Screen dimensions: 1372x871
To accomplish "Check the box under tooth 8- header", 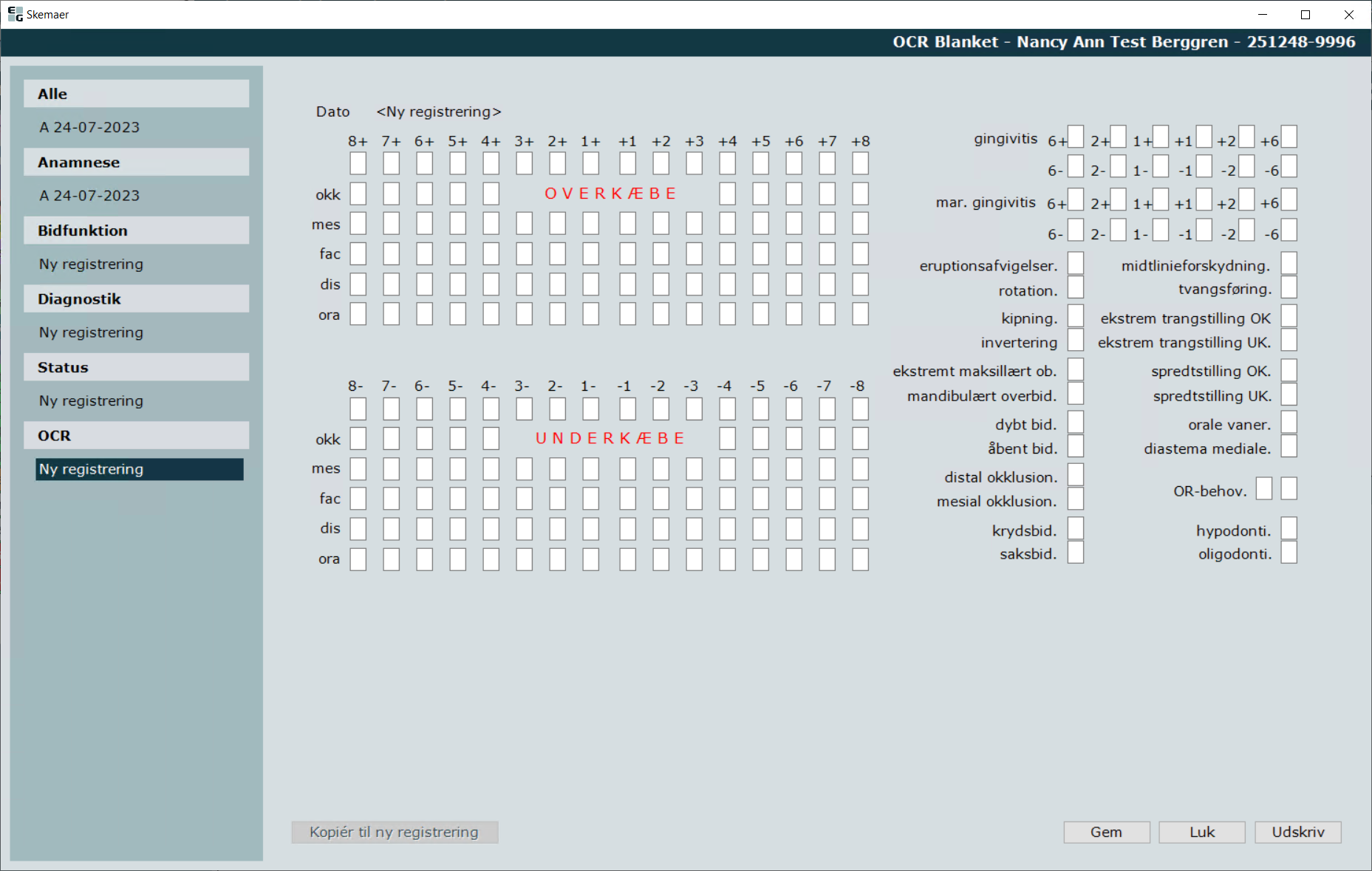I will (x=358, y=409).
